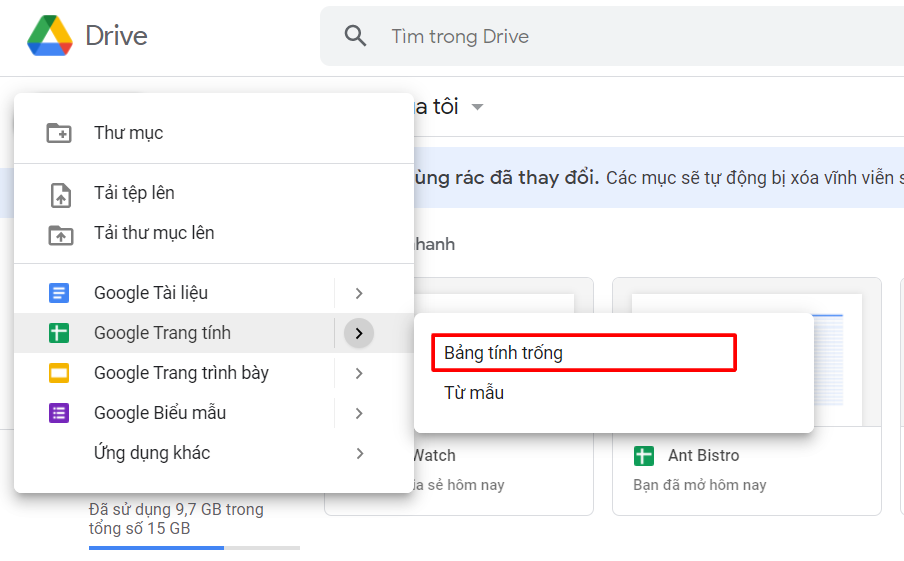Screen dimensions: 904x561
Task: Expand the Ứng dụng khác submenu arrow
Action: pos(359,453)
